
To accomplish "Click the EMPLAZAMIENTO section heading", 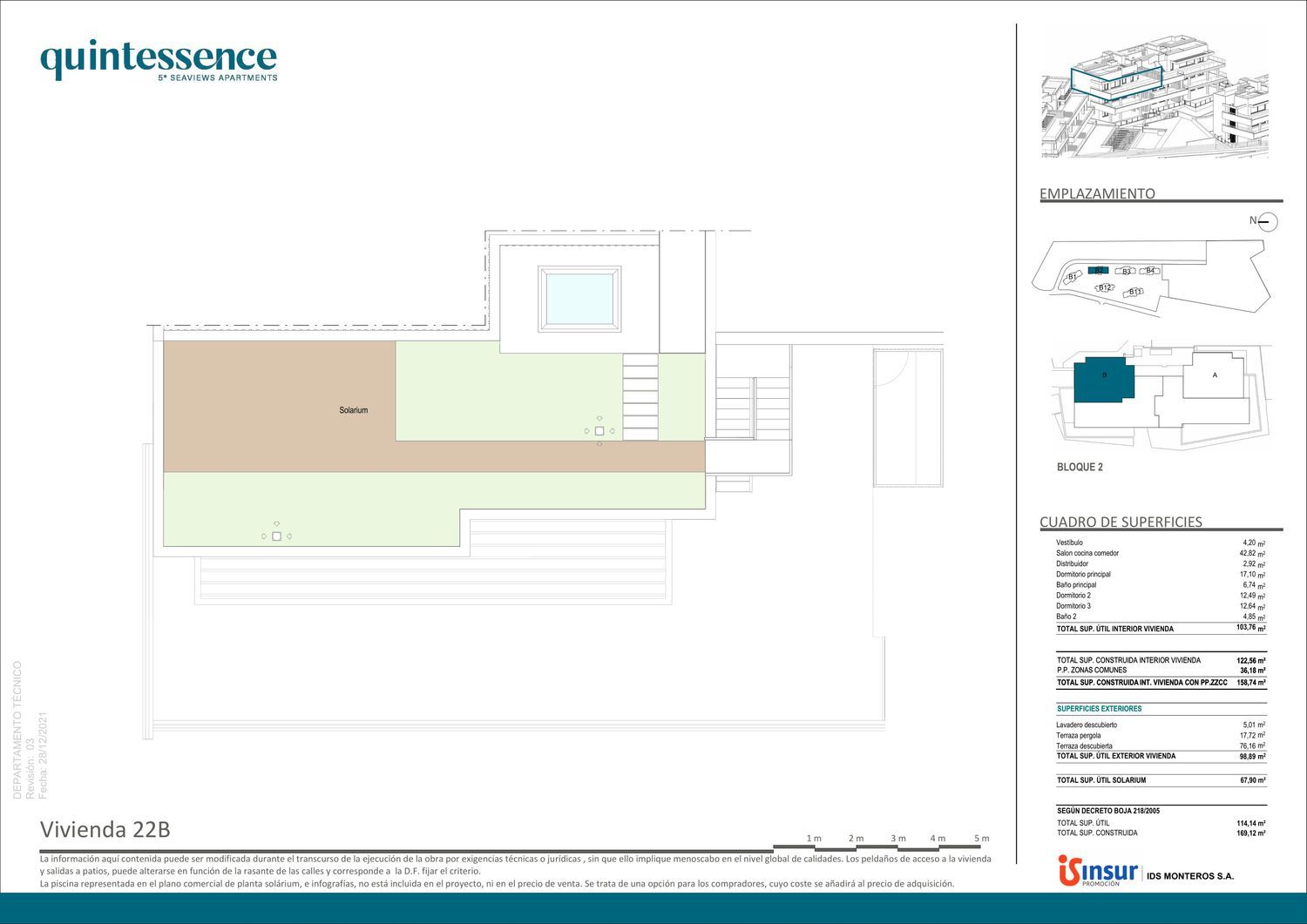I will [1097, 193].
